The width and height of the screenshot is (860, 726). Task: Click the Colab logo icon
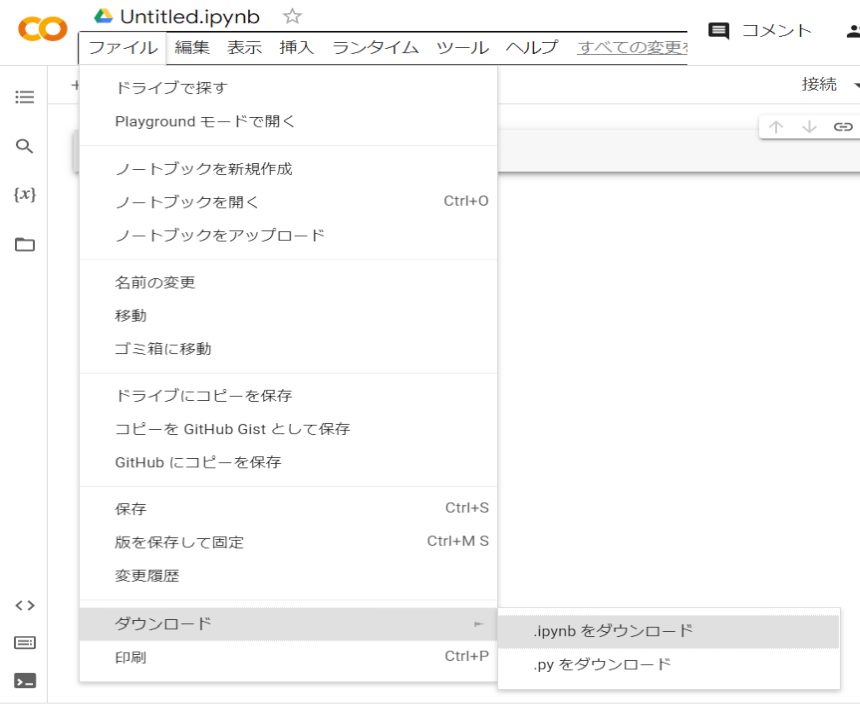click(43, 30)
